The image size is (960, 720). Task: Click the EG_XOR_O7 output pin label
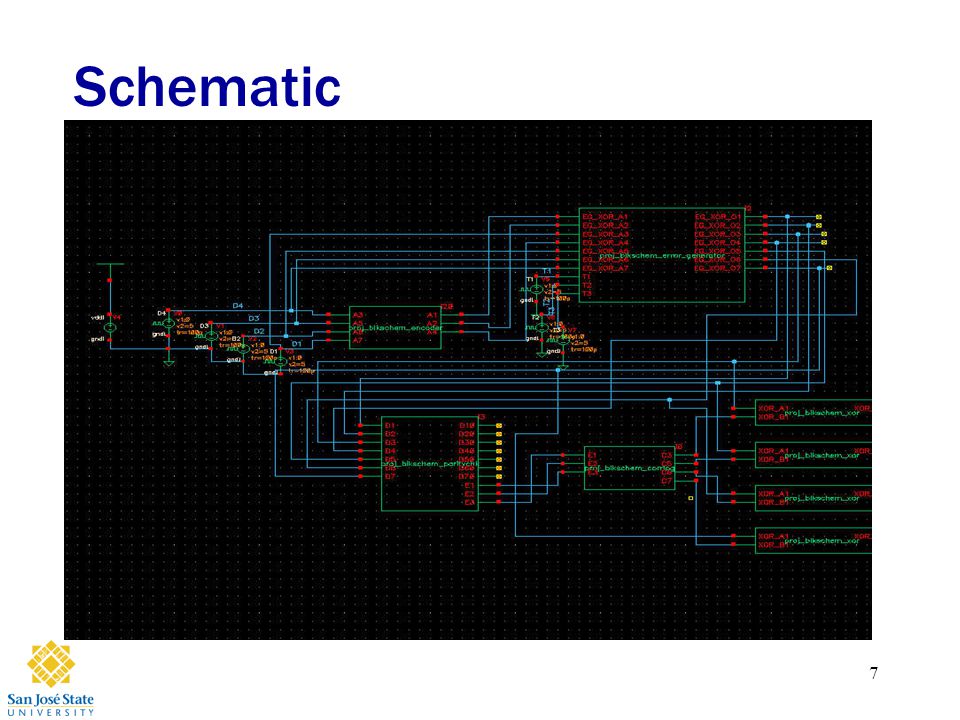(718, 268)
